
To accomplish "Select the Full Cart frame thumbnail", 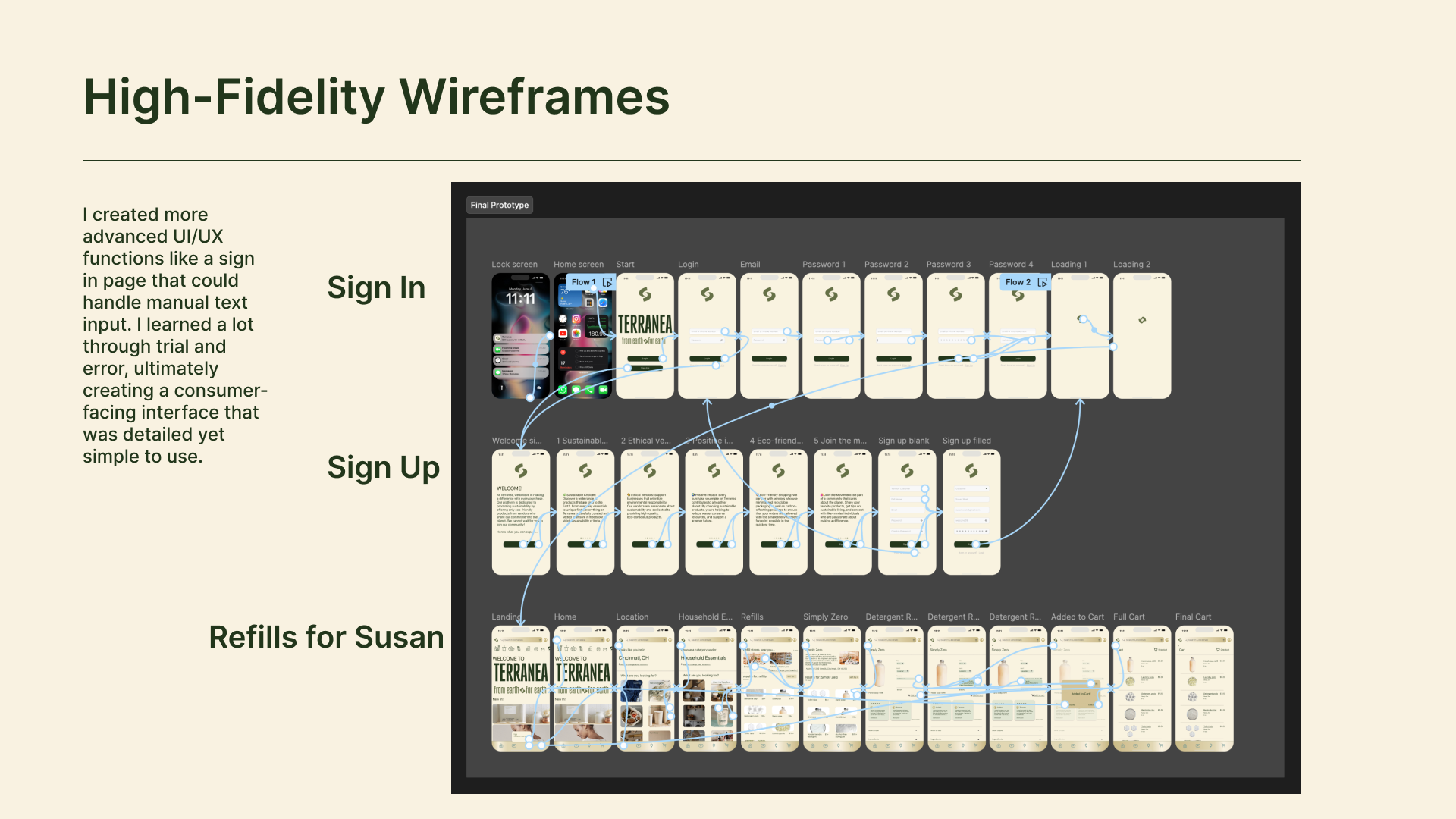I will (x=1142, y=689).
